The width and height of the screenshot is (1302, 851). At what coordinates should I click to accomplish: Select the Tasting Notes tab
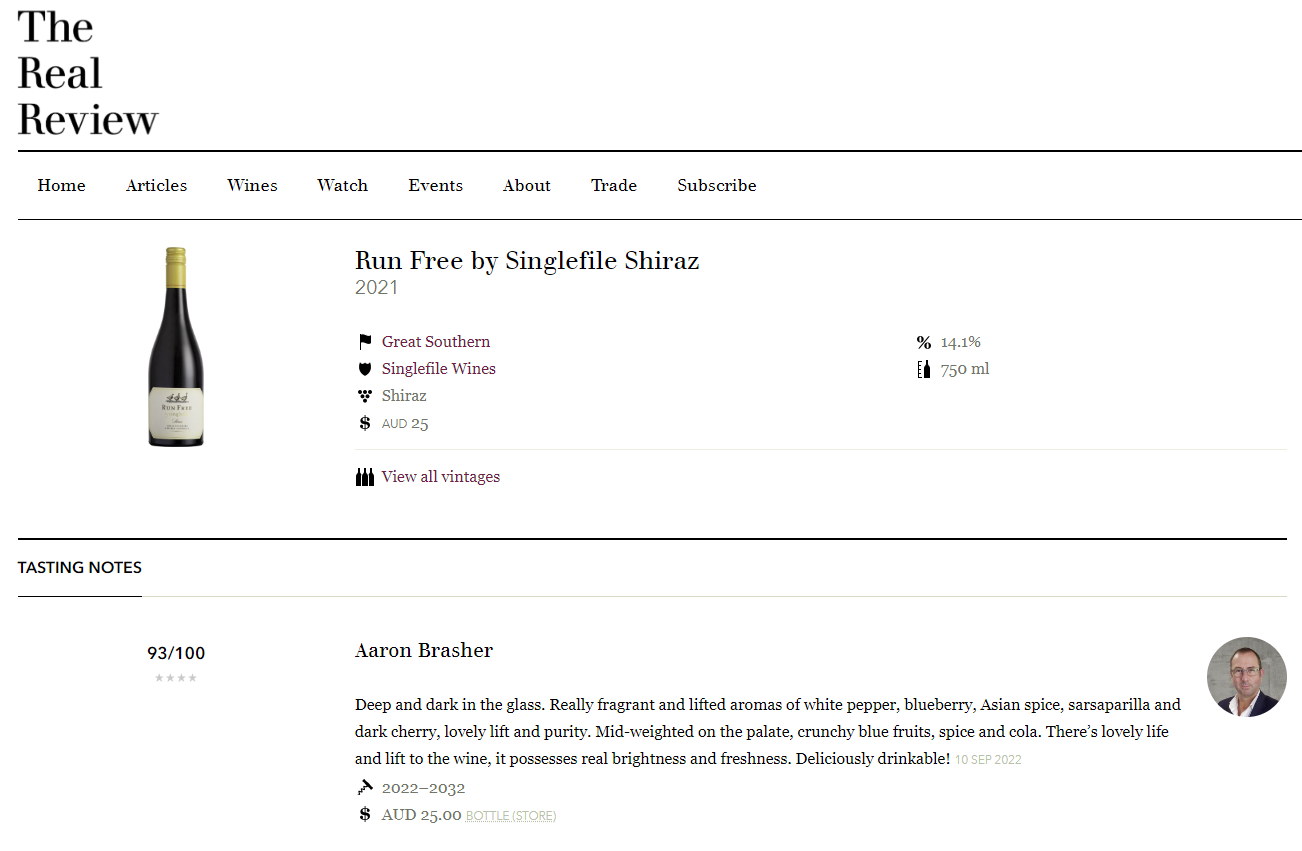(x=80, y=567)
